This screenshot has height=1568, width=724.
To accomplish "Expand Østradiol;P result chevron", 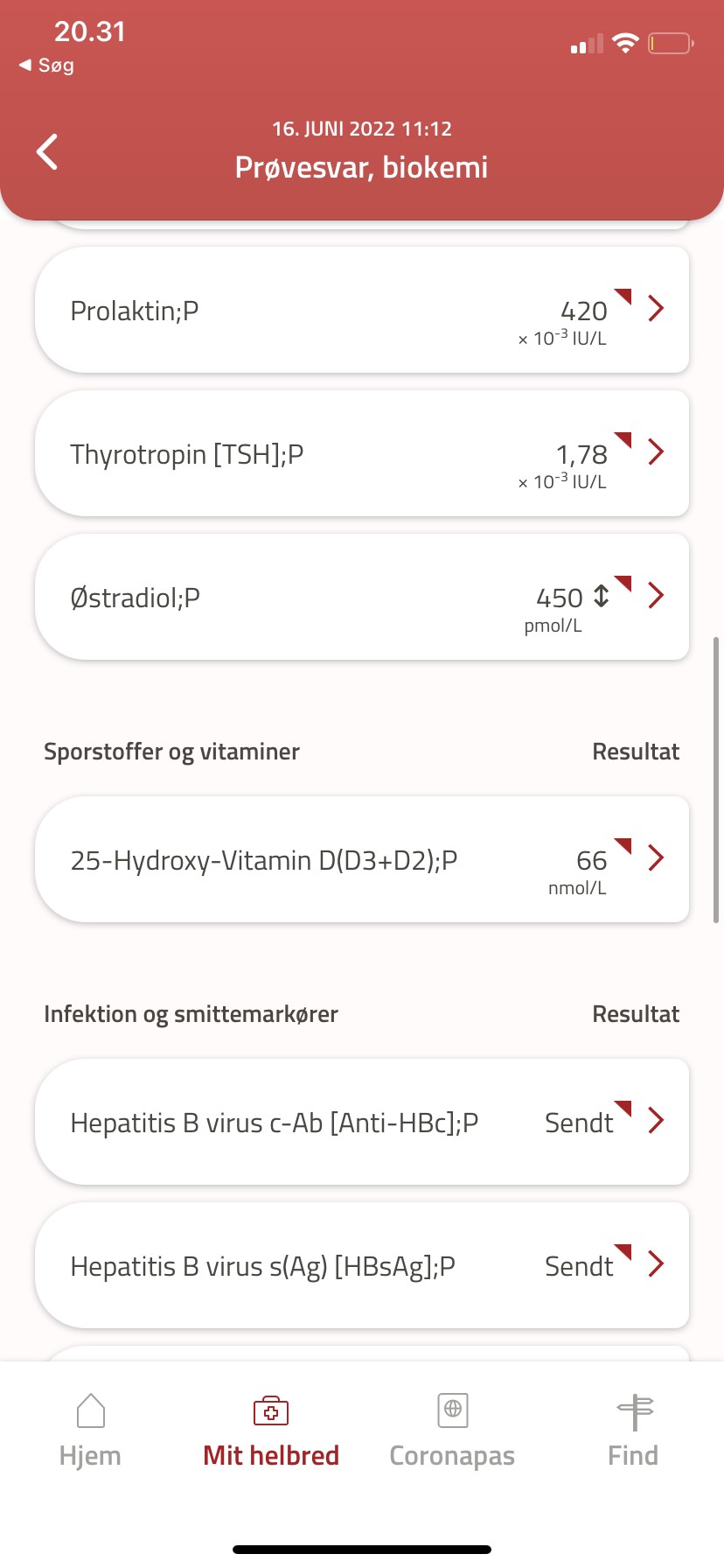I will (656, 595).
